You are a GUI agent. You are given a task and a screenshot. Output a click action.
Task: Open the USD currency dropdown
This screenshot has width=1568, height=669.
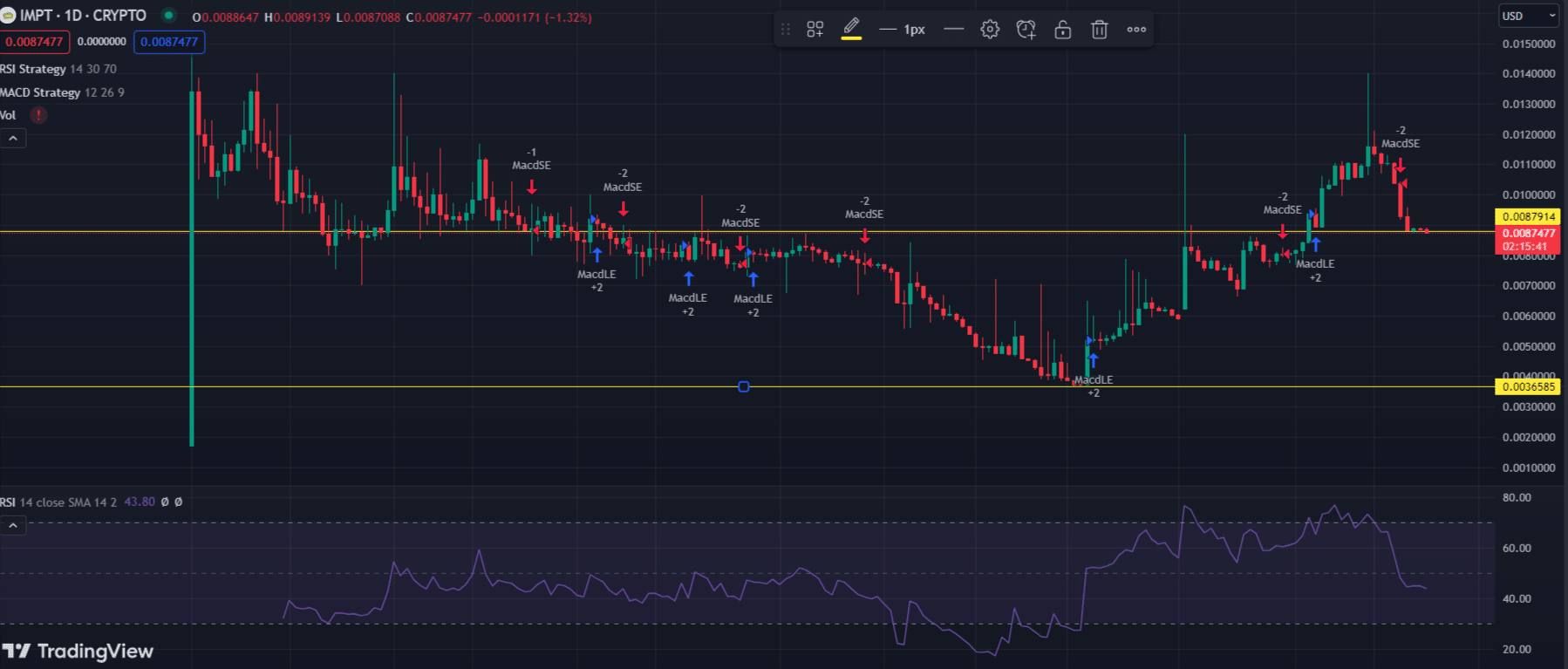(1529, 16)
